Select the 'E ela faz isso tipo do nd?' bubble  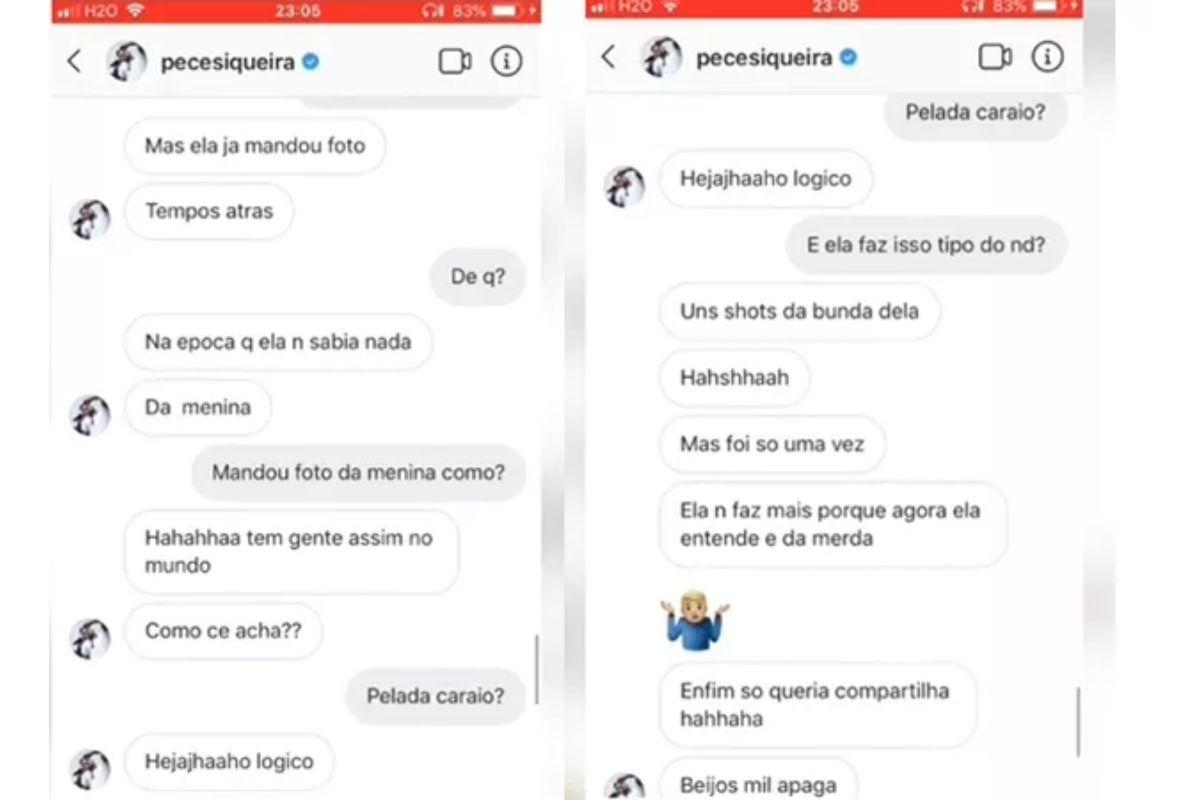click(926, 245)
